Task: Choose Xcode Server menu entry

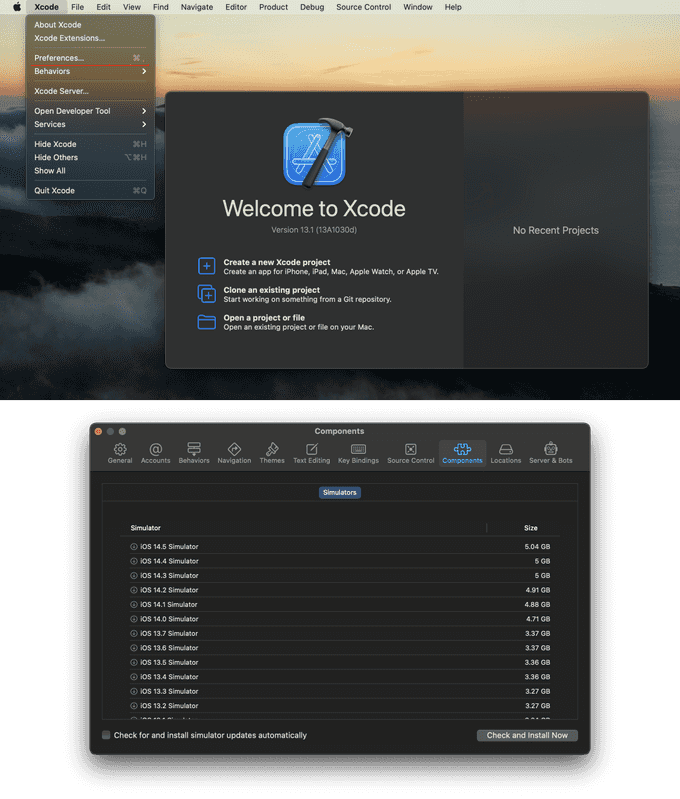Action: tap(90, 91)
